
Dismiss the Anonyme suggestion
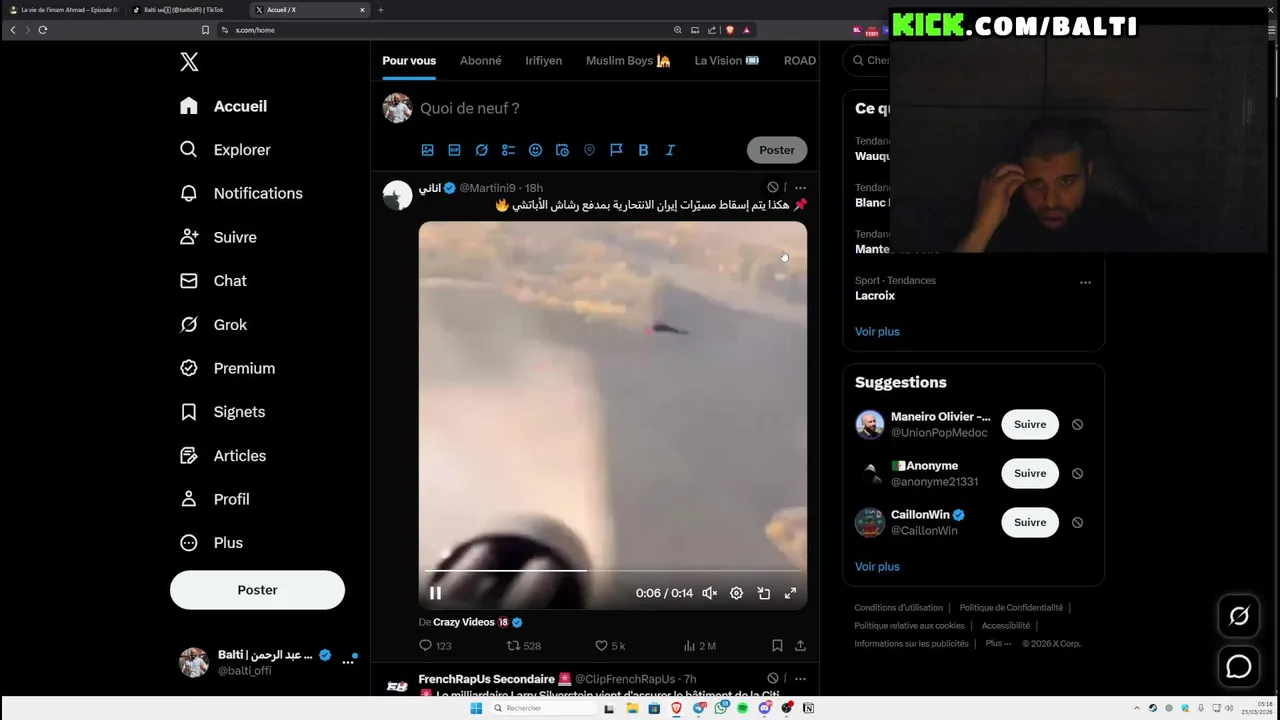point(1077,473)
